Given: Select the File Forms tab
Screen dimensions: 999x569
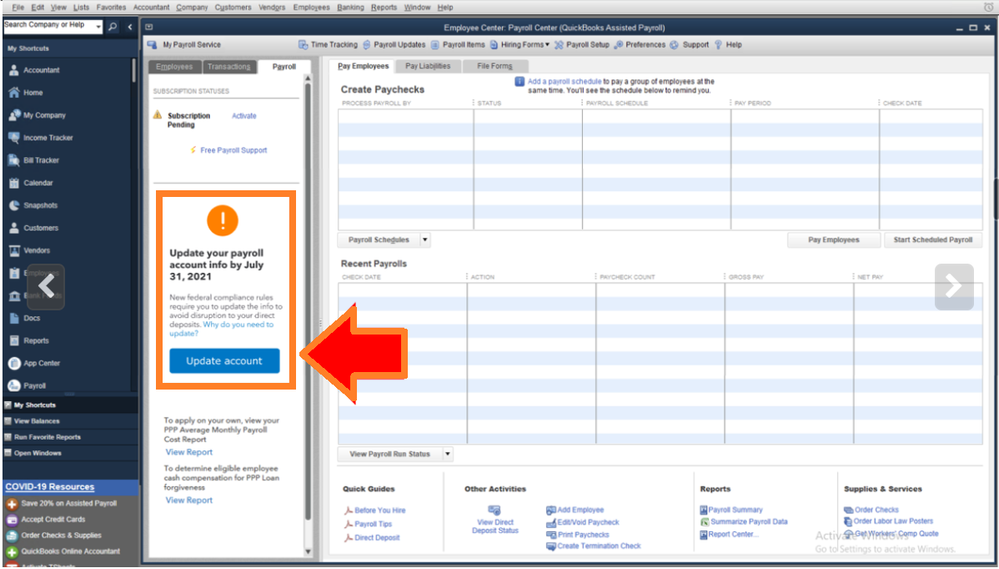Looking at the screenshot, I should [x=494, y=66].
